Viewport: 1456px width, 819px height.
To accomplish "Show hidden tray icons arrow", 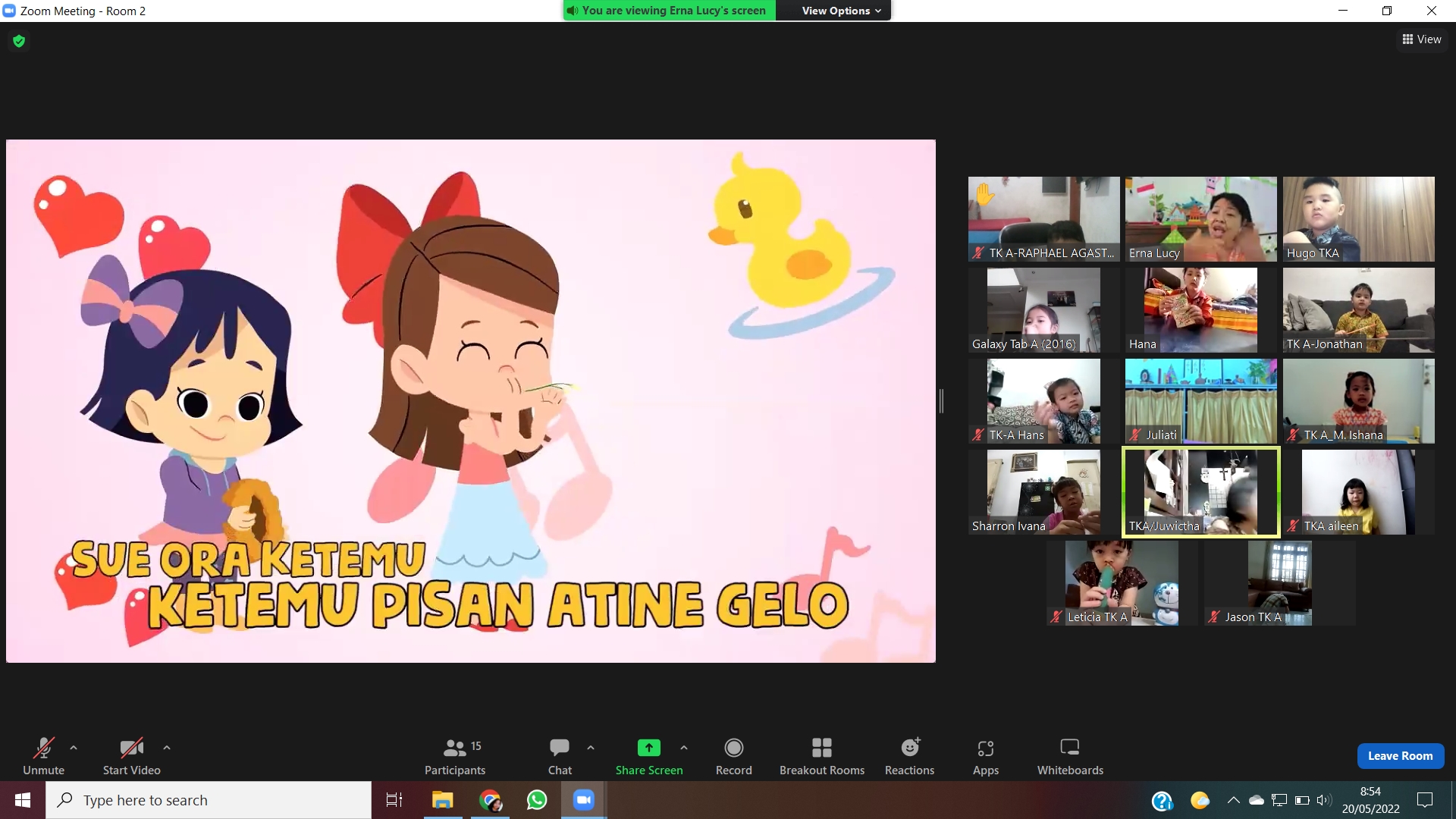I will click(x=1233, y=800).
